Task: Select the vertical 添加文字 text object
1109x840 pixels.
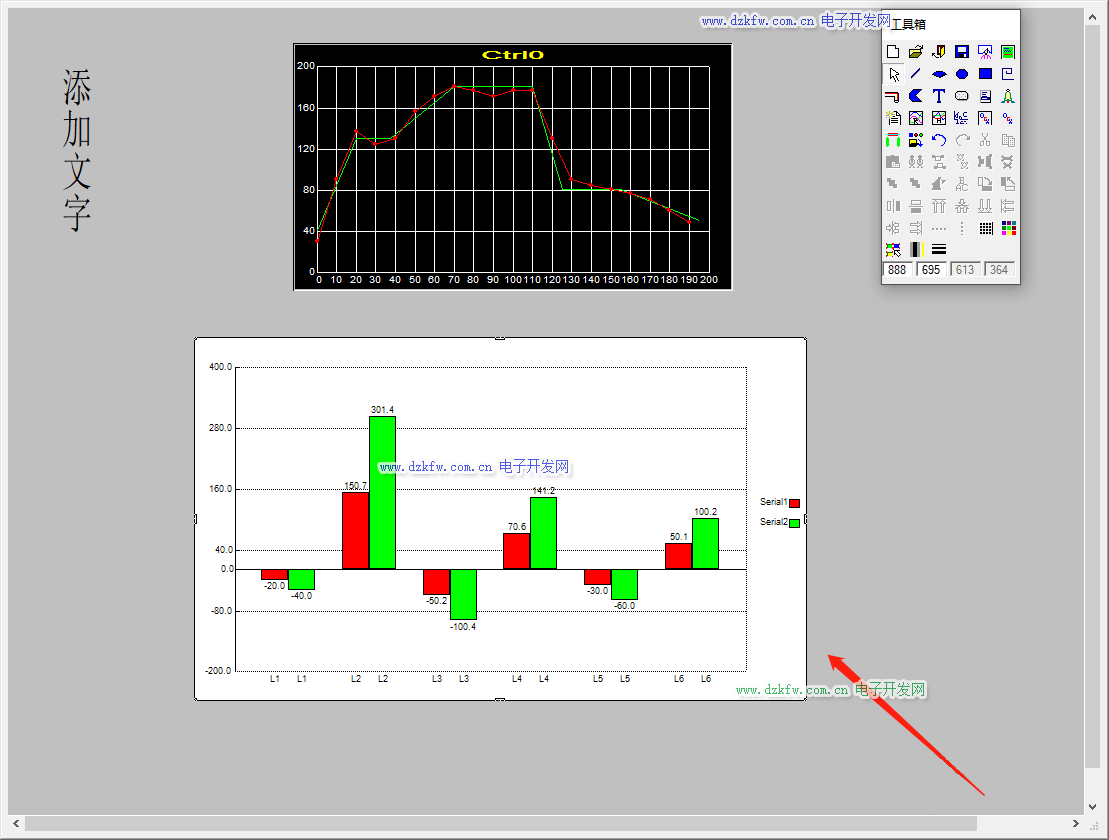Action: (x=77, y=150)
